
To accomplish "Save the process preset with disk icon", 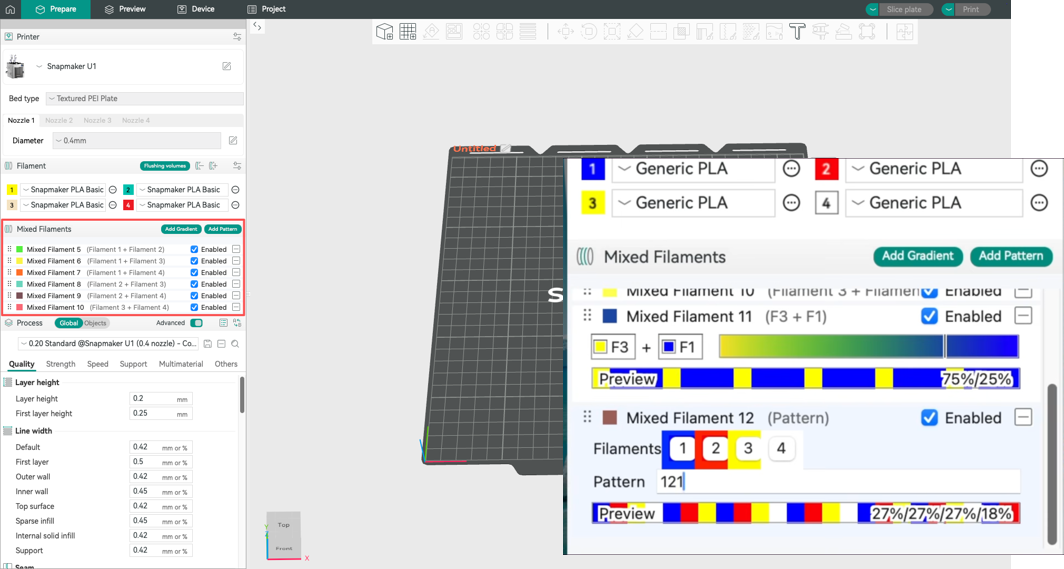I will [x=208, y=344].
